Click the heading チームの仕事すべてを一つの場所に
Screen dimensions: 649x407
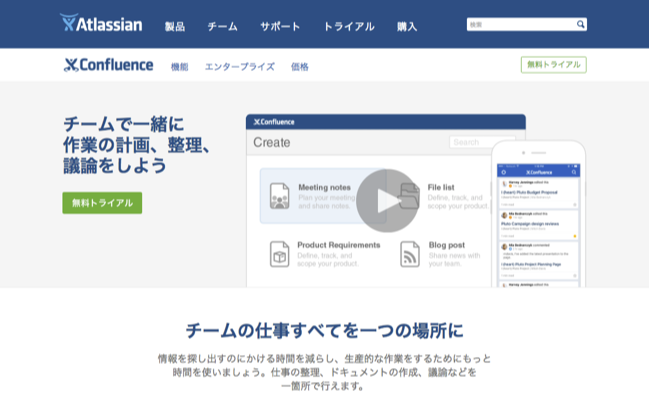(324, 331)
